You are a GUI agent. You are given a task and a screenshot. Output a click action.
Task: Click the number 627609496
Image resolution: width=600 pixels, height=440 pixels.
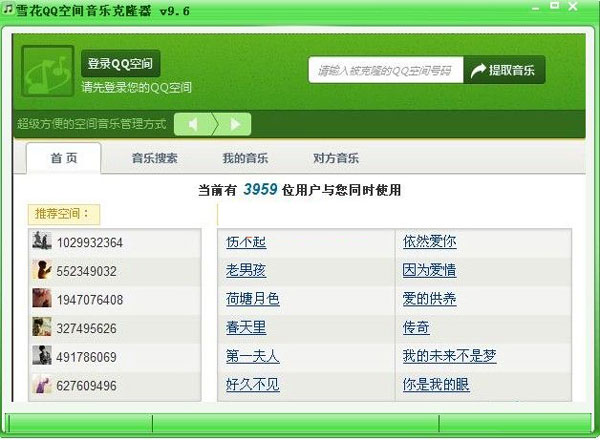tap(86, 386)
